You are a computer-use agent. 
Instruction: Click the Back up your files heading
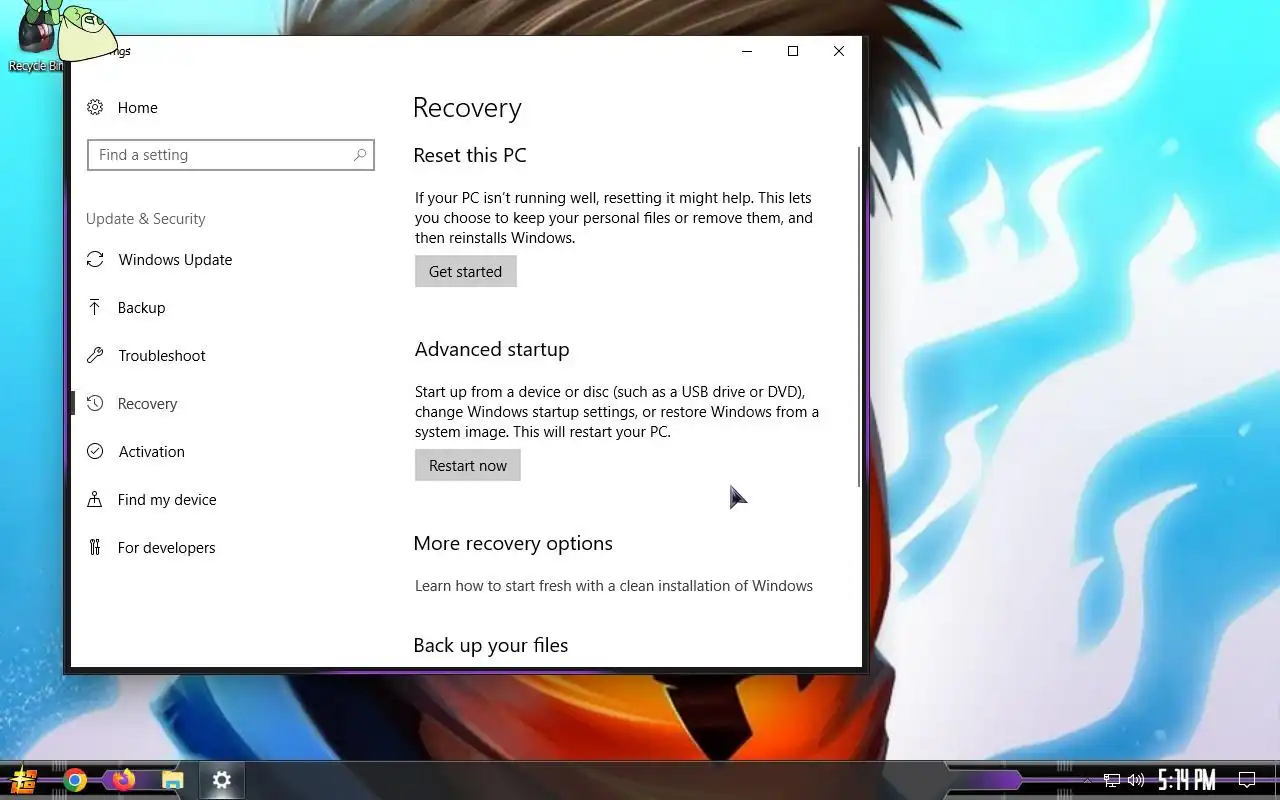click(491, 645)
